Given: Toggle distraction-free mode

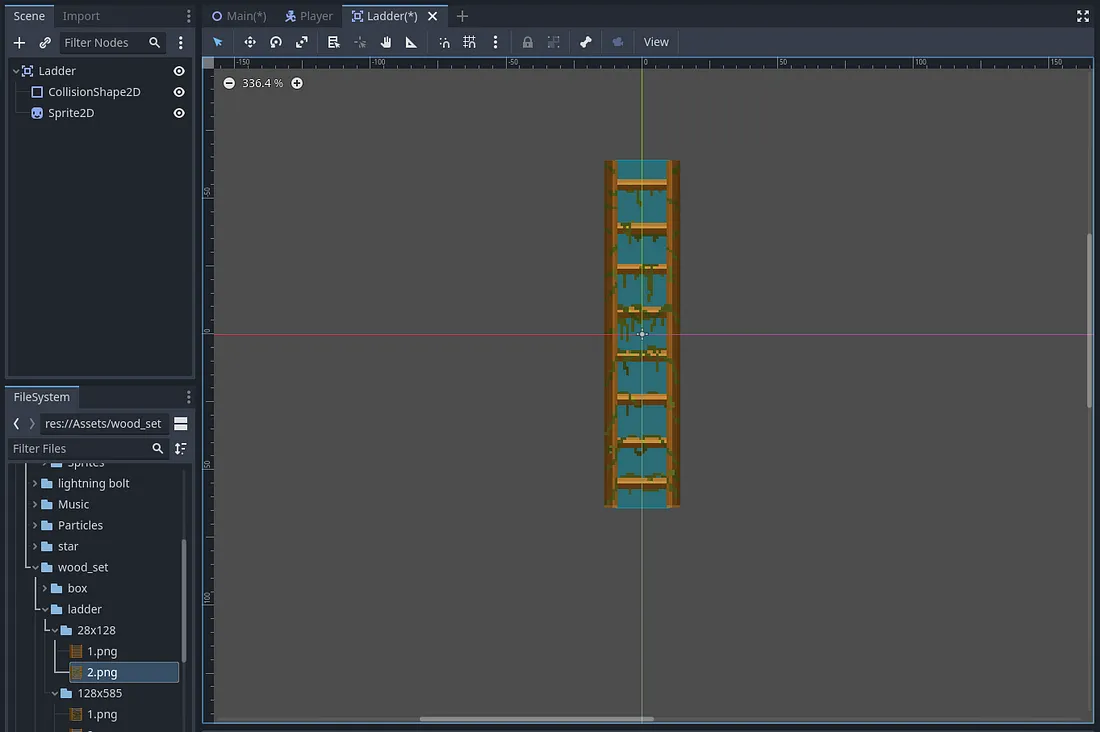Looking at the screenshot, I should pos(1082,16).
